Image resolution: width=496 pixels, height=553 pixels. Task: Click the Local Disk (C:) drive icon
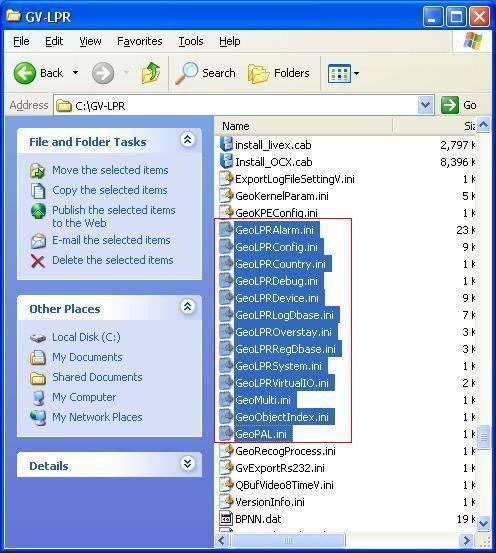coord(38,338)
